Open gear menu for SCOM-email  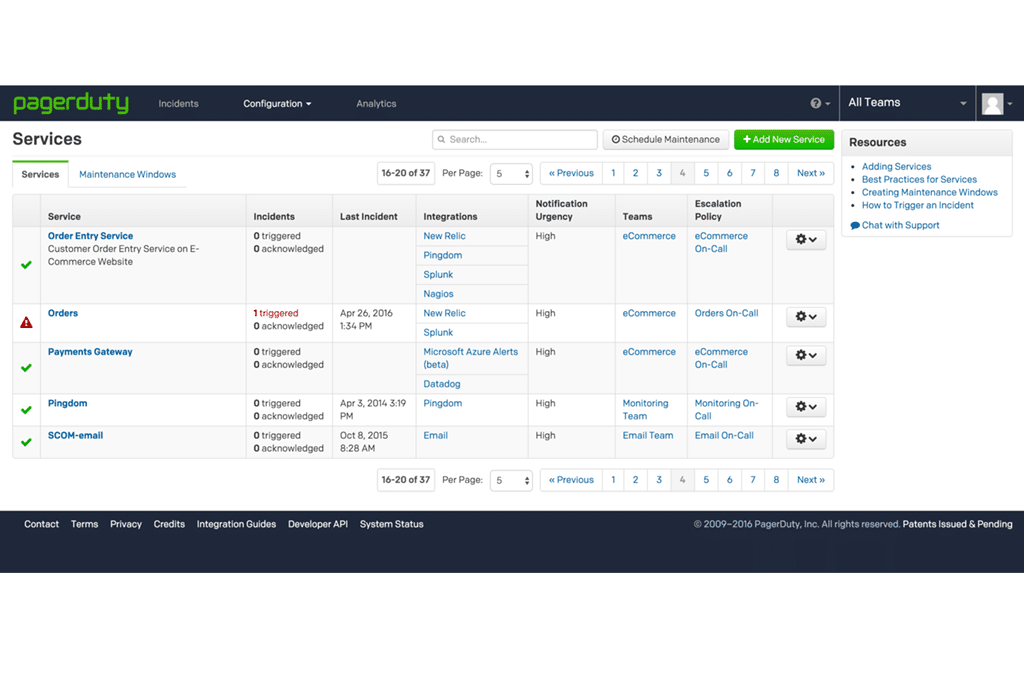coord(806,439)
